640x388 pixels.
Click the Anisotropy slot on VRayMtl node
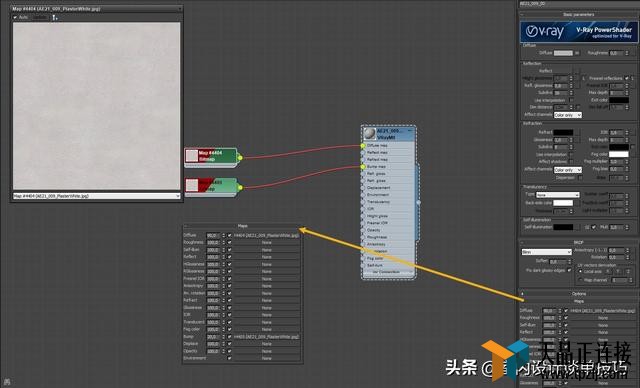(x=388, y=244)
